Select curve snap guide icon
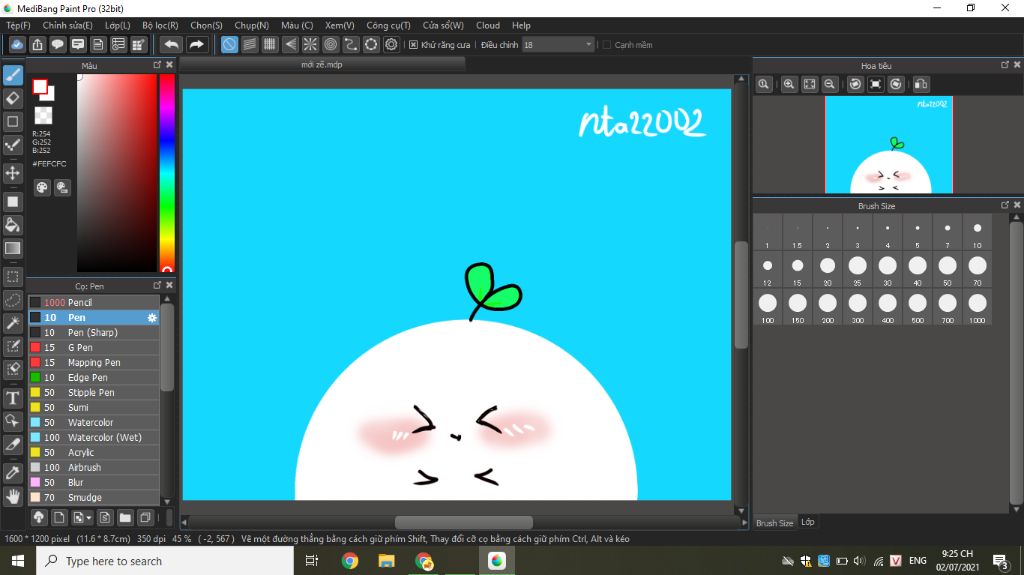The height and width of the screenshot is (575, 1024). tap(351, 44)
